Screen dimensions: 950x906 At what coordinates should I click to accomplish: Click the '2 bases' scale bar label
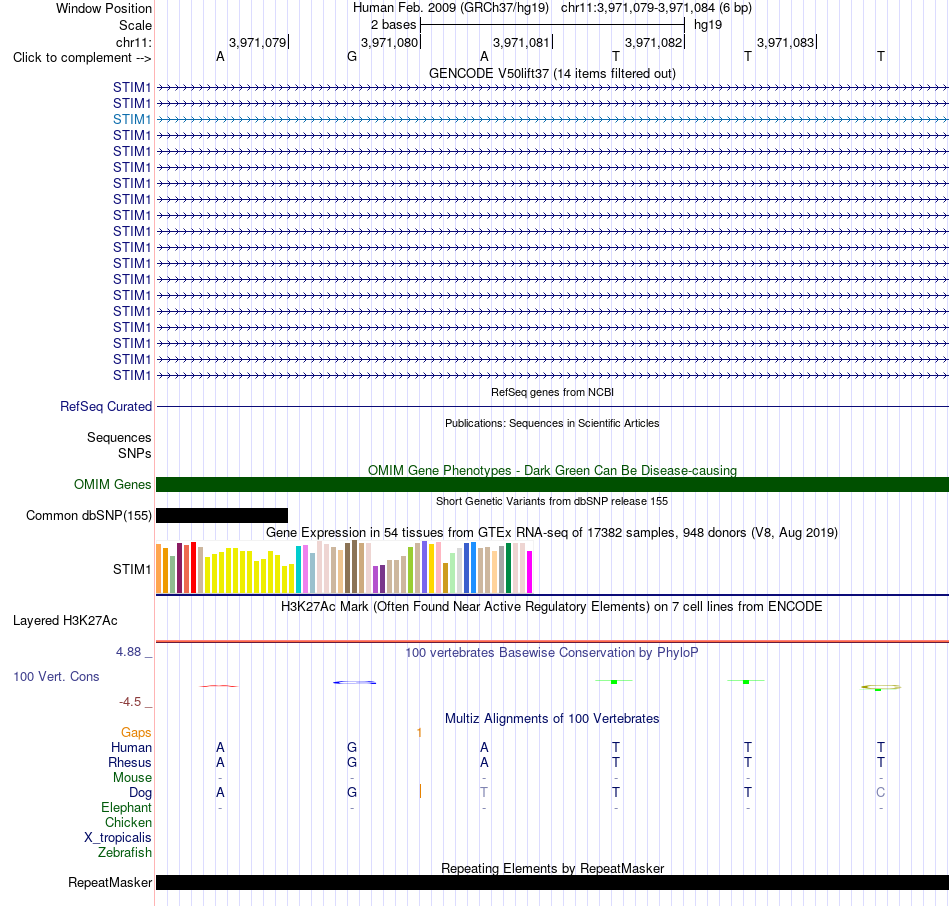pos(394,25)
